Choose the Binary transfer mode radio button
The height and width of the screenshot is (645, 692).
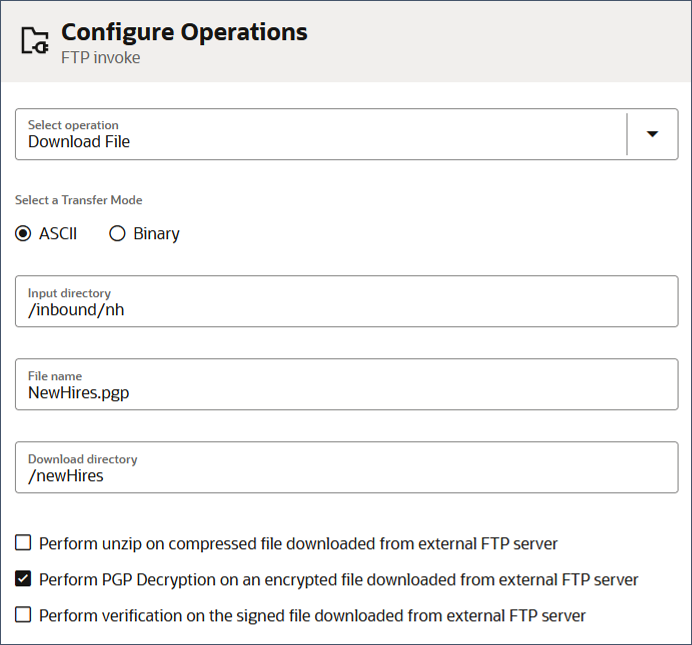[x=117, y=233]
